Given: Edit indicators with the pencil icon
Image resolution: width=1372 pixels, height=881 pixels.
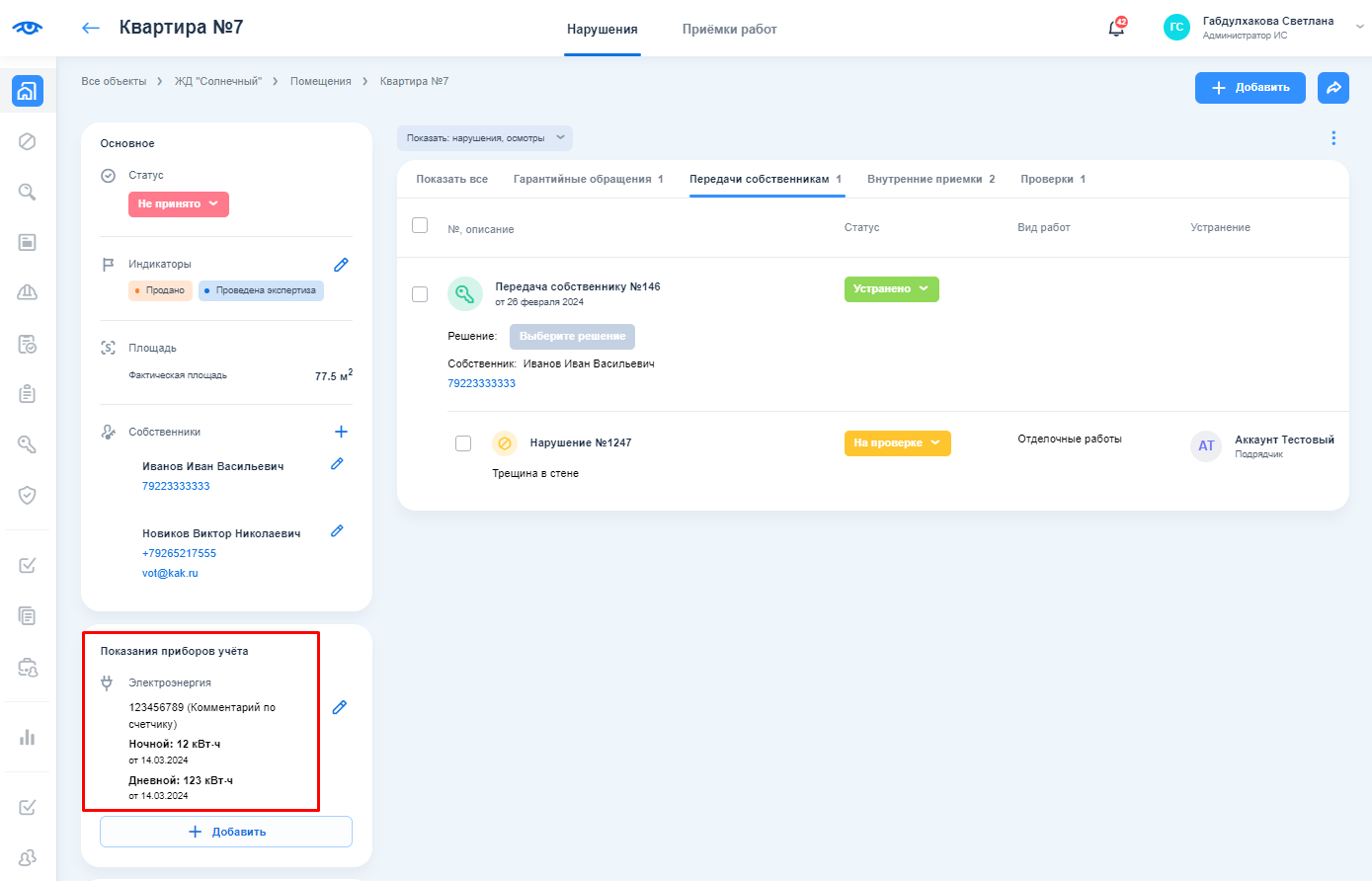Looking at the screenshot, I should (341, 265).
